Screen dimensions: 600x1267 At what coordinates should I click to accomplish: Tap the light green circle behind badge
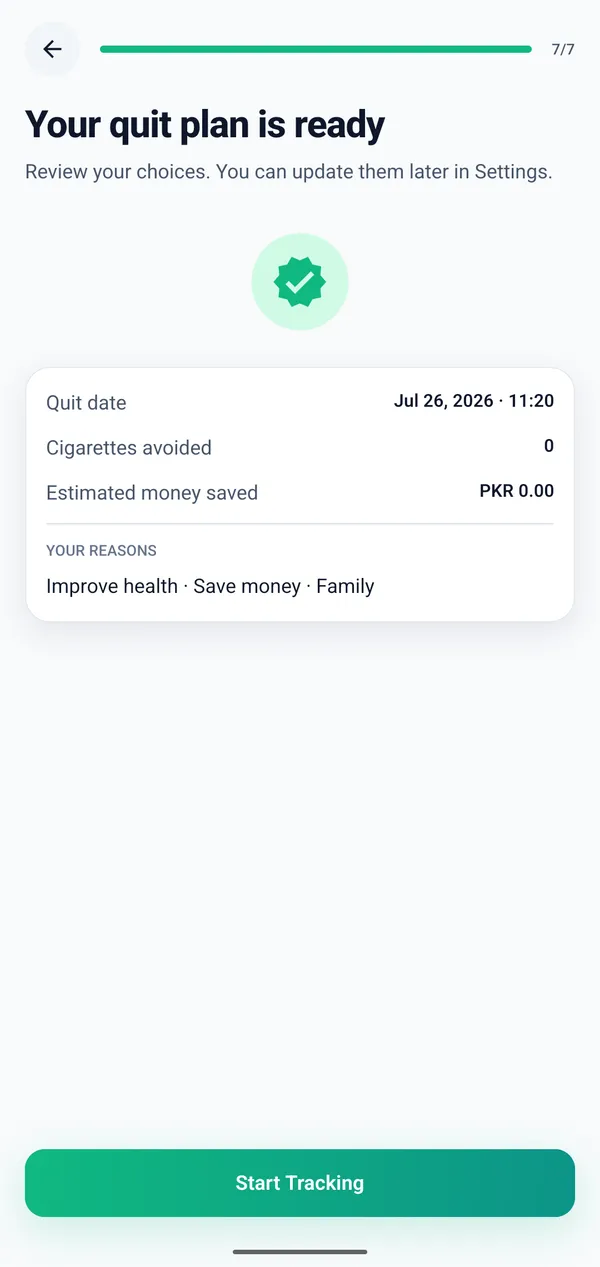[x=300, y=282]
